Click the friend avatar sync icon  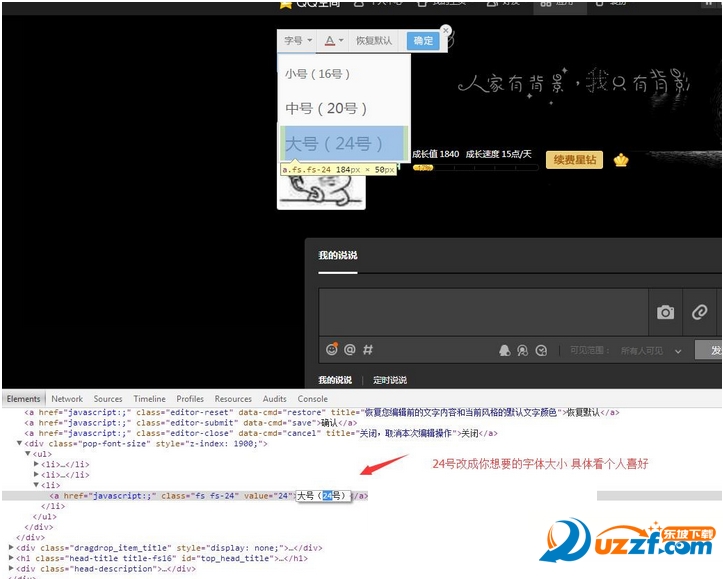tap(522, 351)
